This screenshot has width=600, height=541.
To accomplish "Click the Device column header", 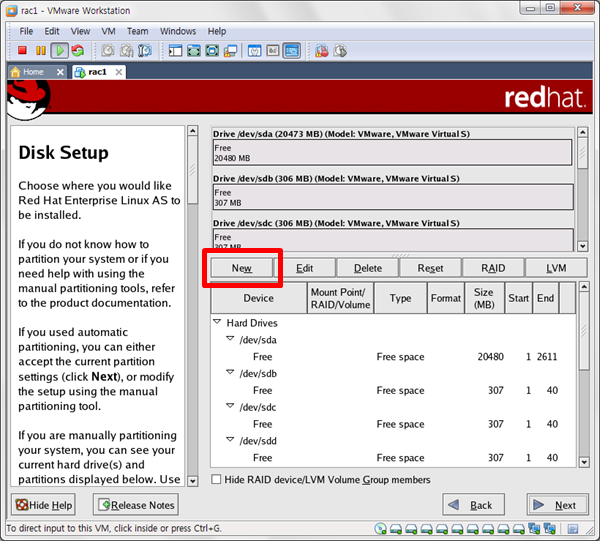I will (x=259, y=298).
